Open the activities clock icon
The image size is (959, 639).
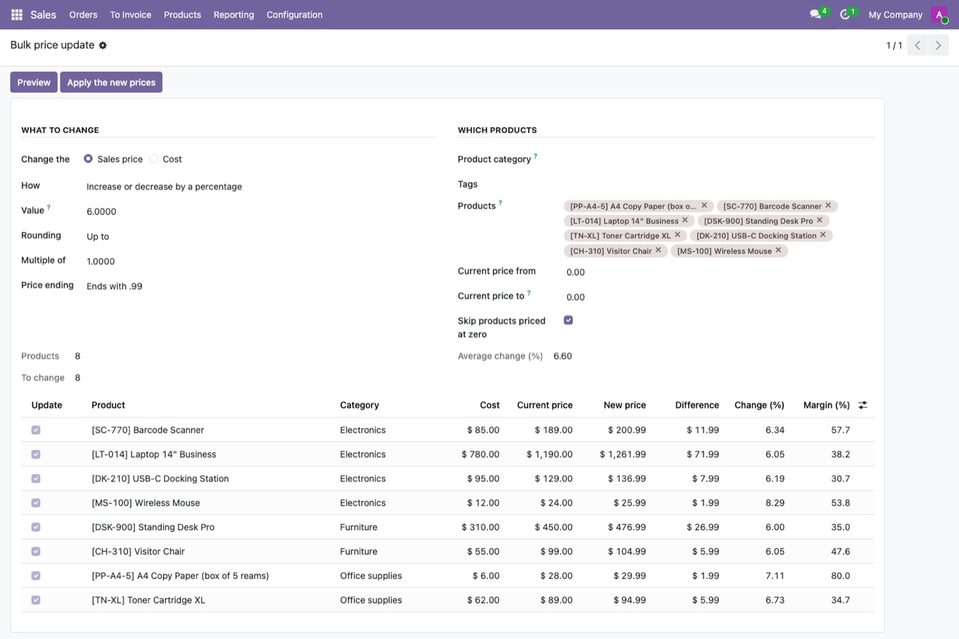pos(845,14)
